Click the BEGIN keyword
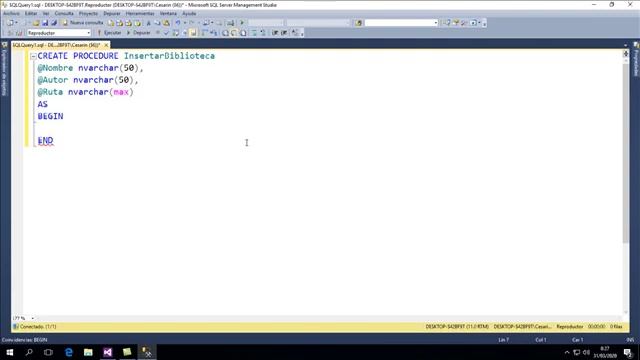 pos(50,116)
